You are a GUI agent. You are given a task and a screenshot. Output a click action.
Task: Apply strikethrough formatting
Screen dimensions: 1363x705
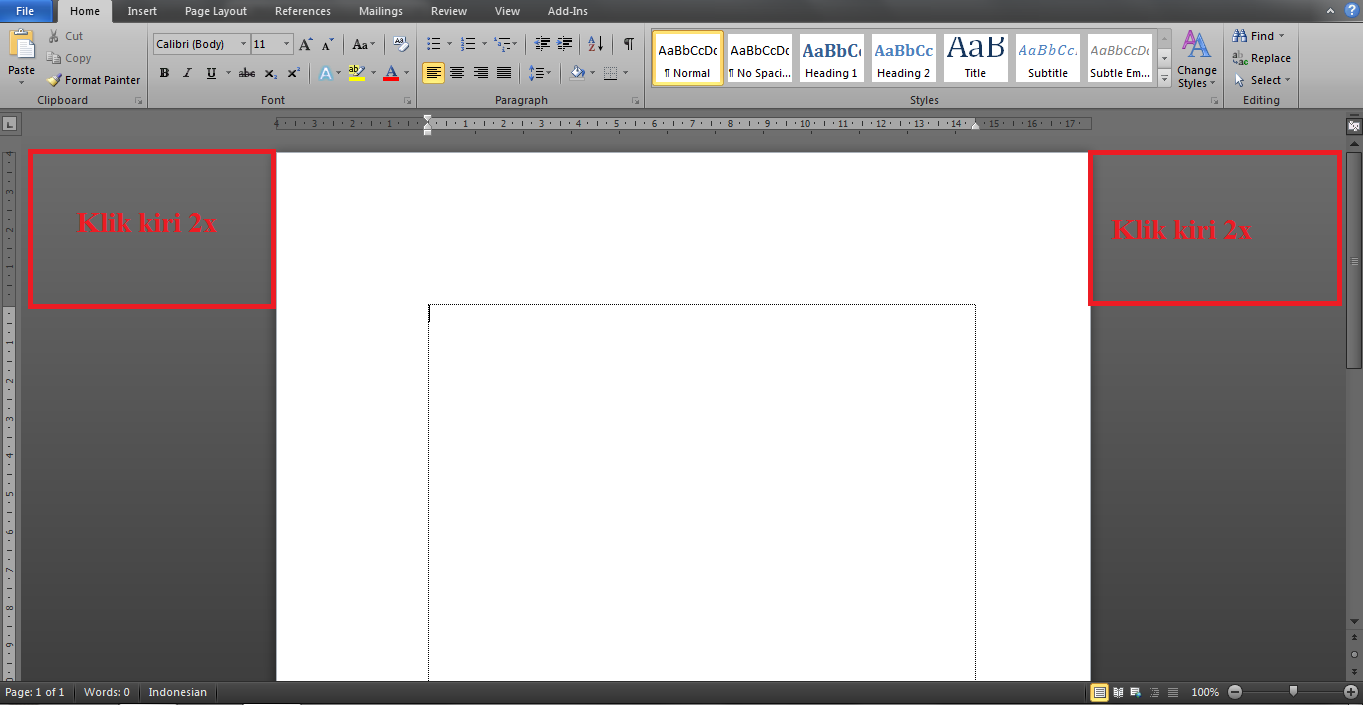246,72
